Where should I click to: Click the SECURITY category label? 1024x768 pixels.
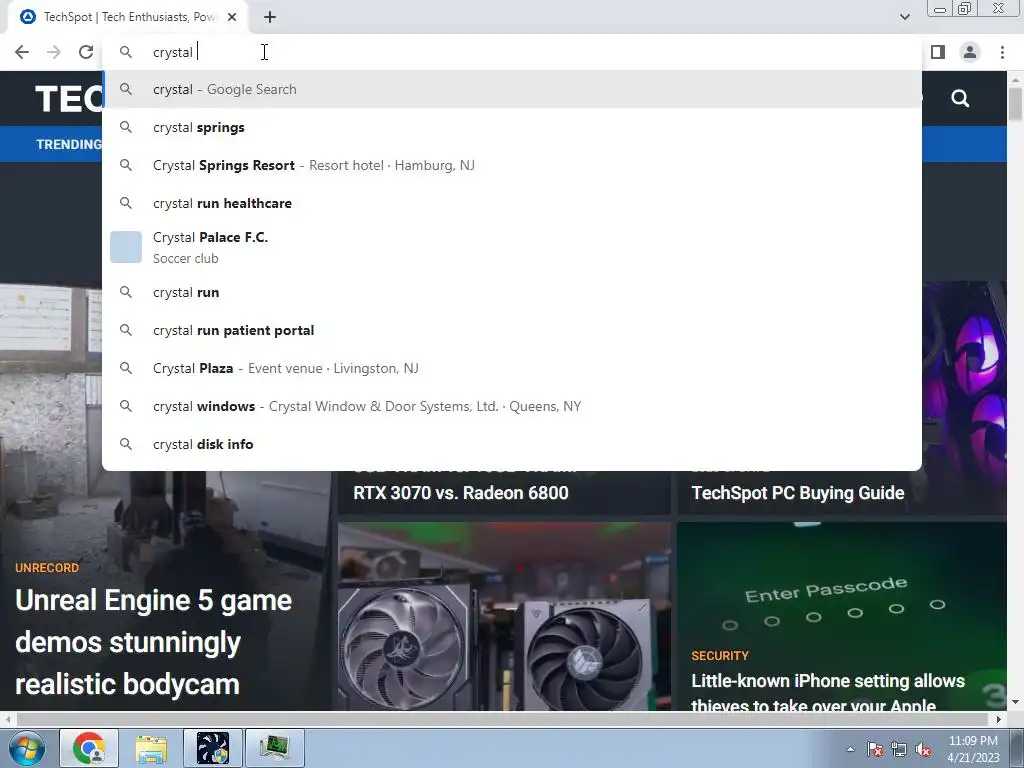click(720, 656)
